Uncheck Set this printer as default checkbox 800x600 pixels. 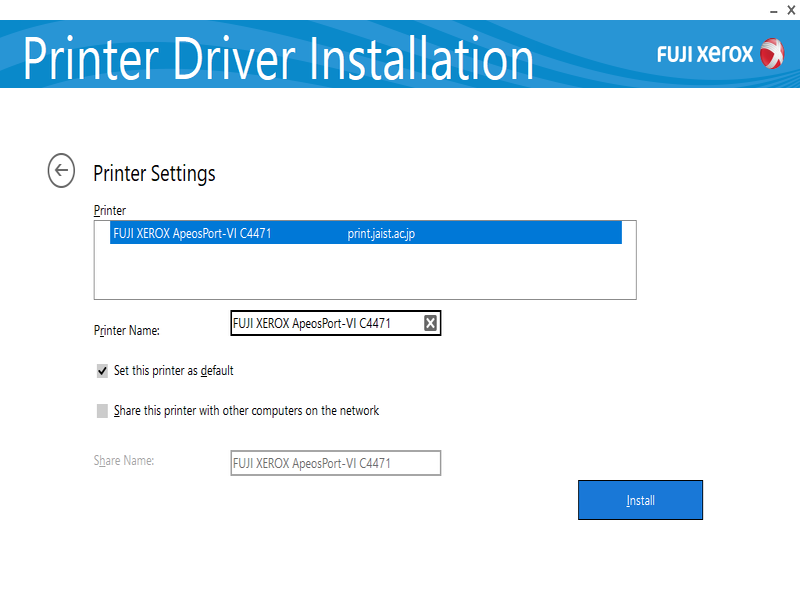pos(102,371)
